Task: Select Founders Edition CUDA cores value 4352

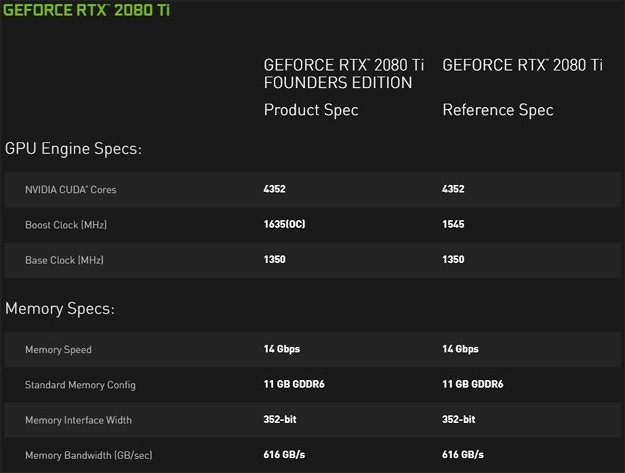Action: tap(274, 189)
